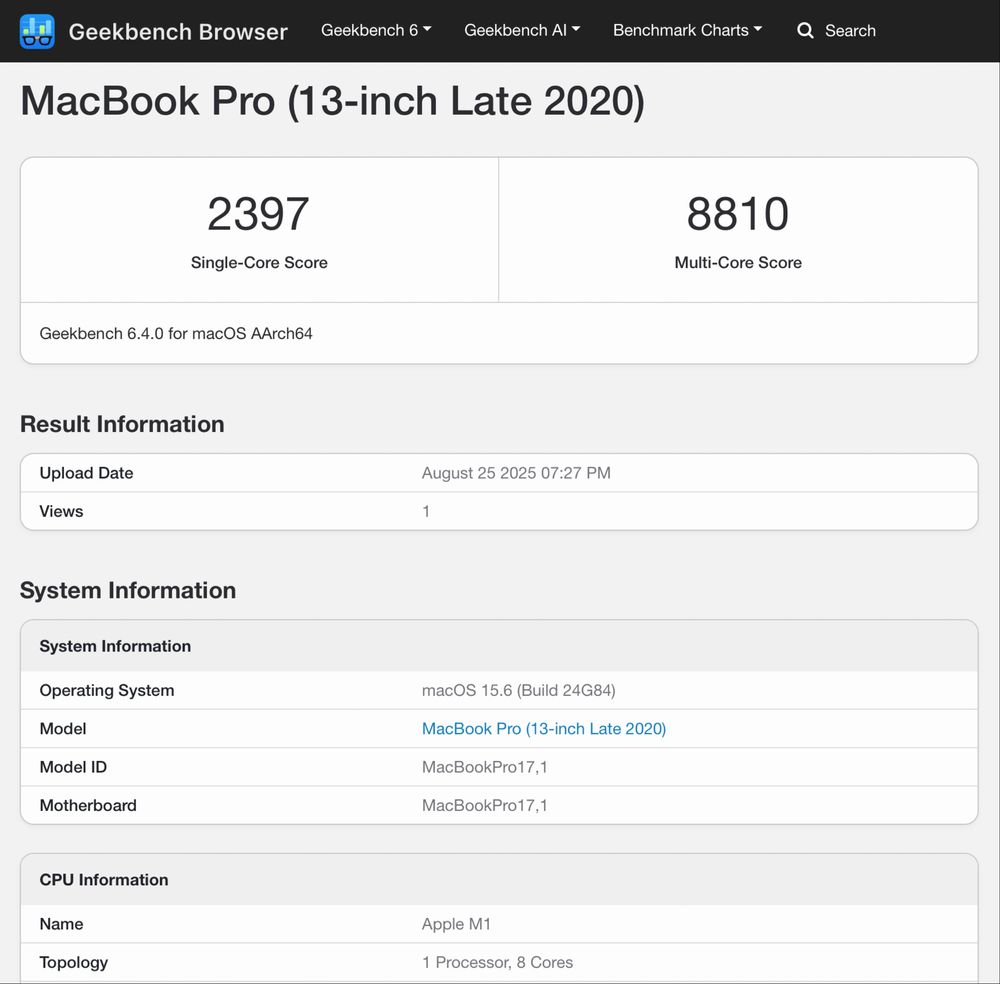Select the August 25 2025 07:27 PM value
Image resolution: width=1000 pixels, height=984 pixels.
coord(516,473)
